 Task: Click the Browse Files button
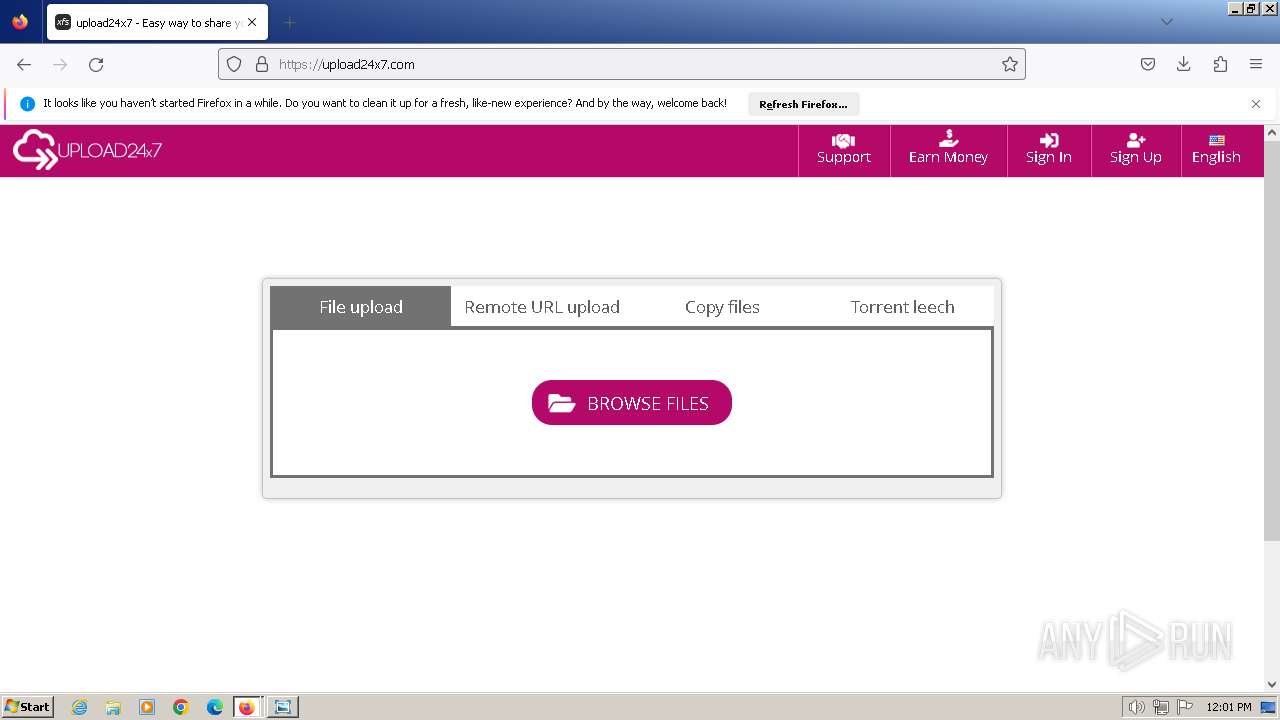pos(632,403)
